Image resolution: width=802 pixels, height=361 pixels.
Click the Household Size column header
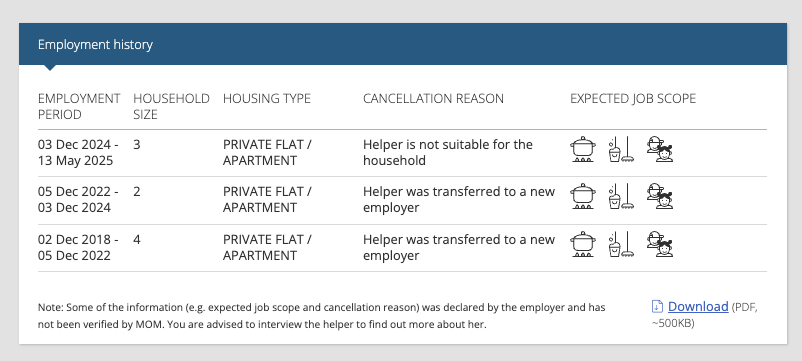171,106
